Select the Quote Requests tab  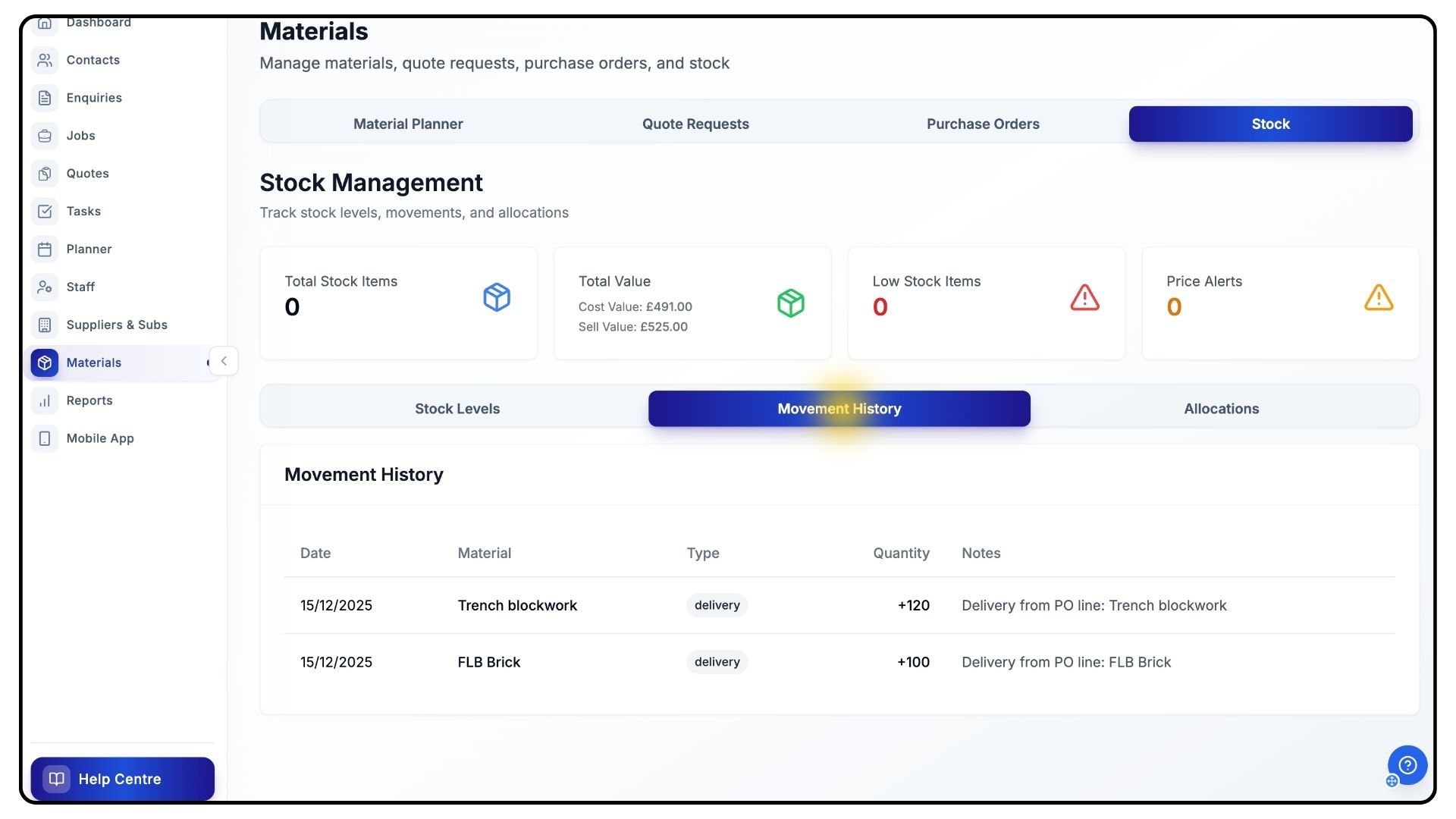[x=695, y=124]
